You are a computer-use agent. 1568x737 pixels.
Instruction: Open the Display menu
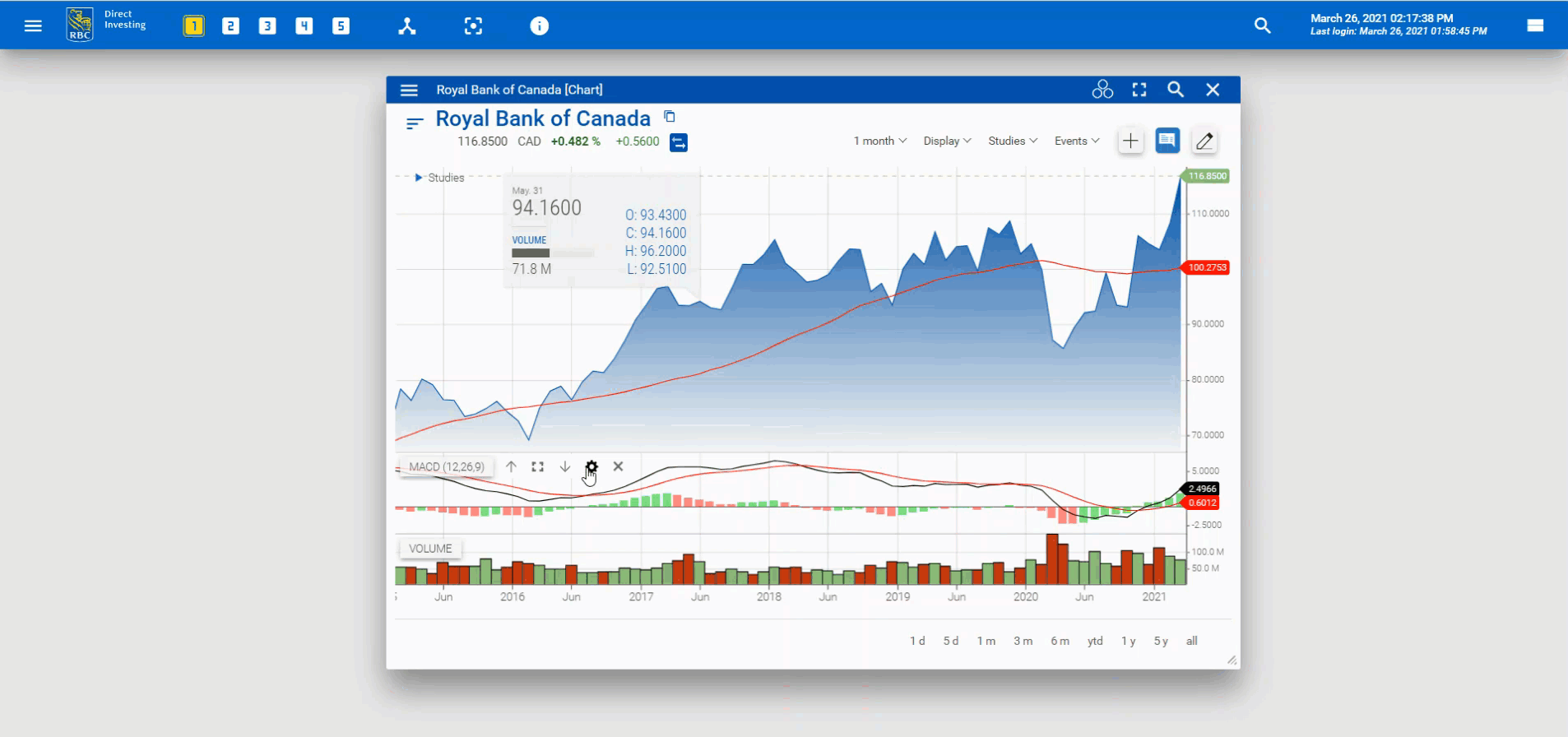pyautogui.click(x=947, y=141)
